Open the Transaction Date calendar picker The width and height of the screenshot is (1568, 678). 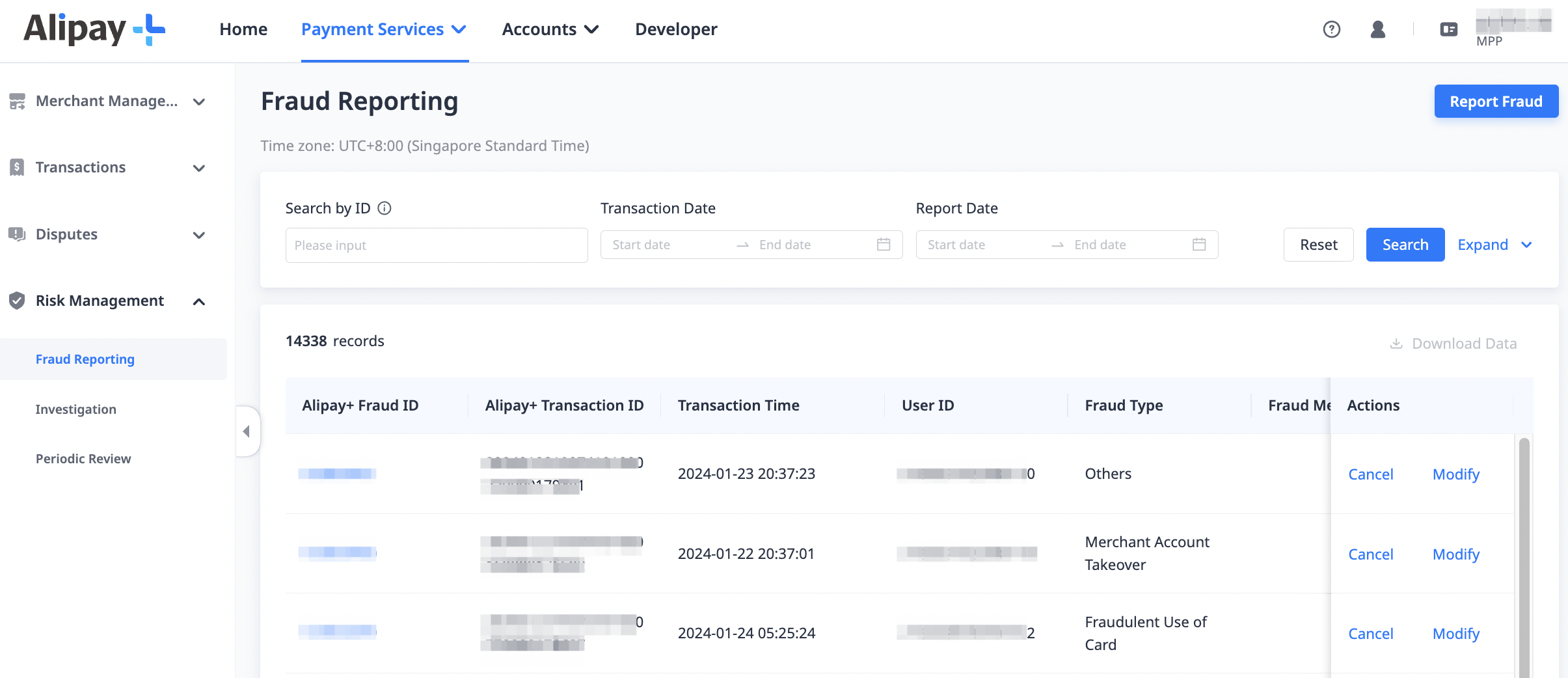pyautogui.click(x=884, y=244)
